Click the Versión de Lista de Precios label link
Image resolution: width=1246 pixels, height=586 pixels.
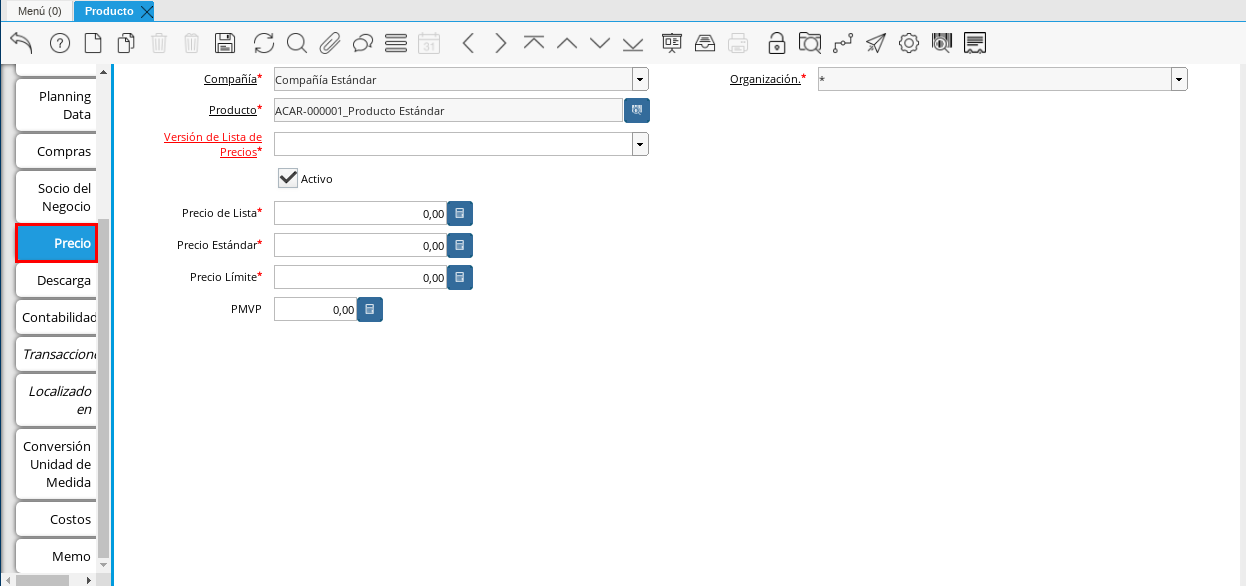pyautogui.click(x=213, y=144)
